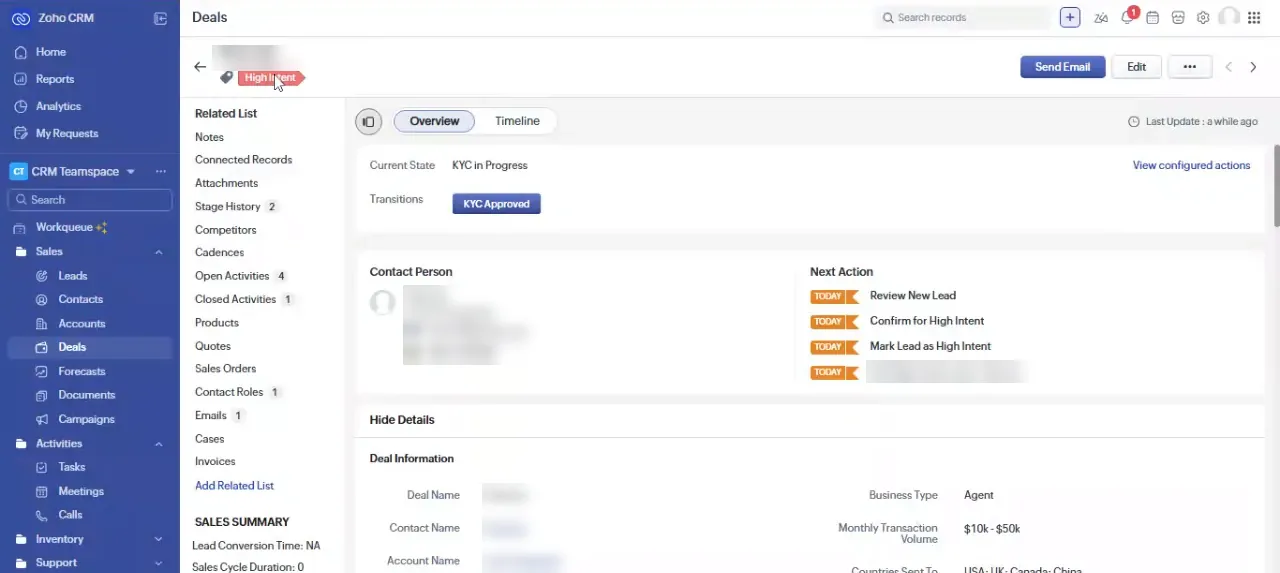This screenshot has height=573, width=1280.
Task: Switch to the Timeline tab
Action: tap(517, 121)
